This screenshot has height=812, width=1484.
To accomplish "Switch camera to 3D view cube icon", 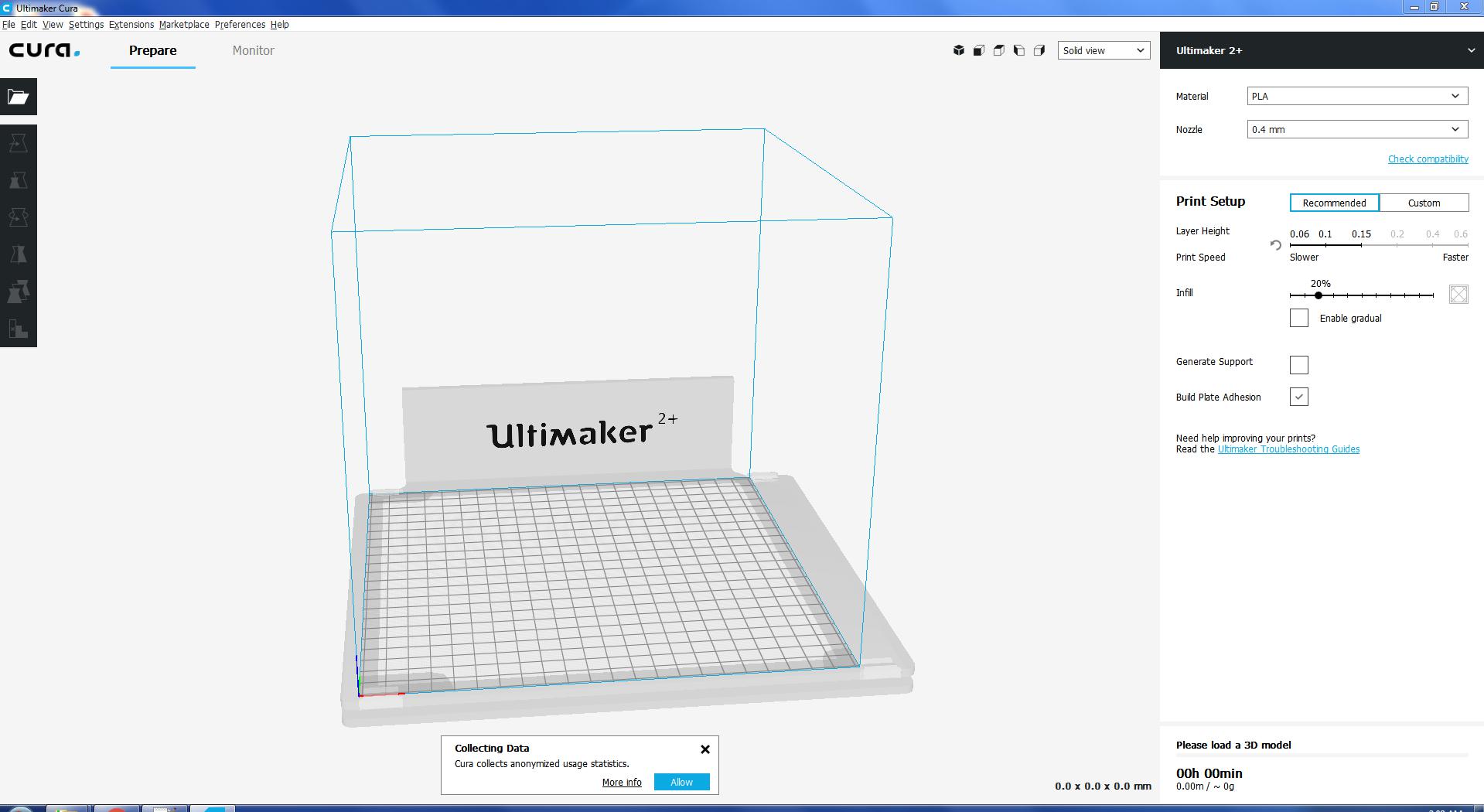I will tap(959, 50).
